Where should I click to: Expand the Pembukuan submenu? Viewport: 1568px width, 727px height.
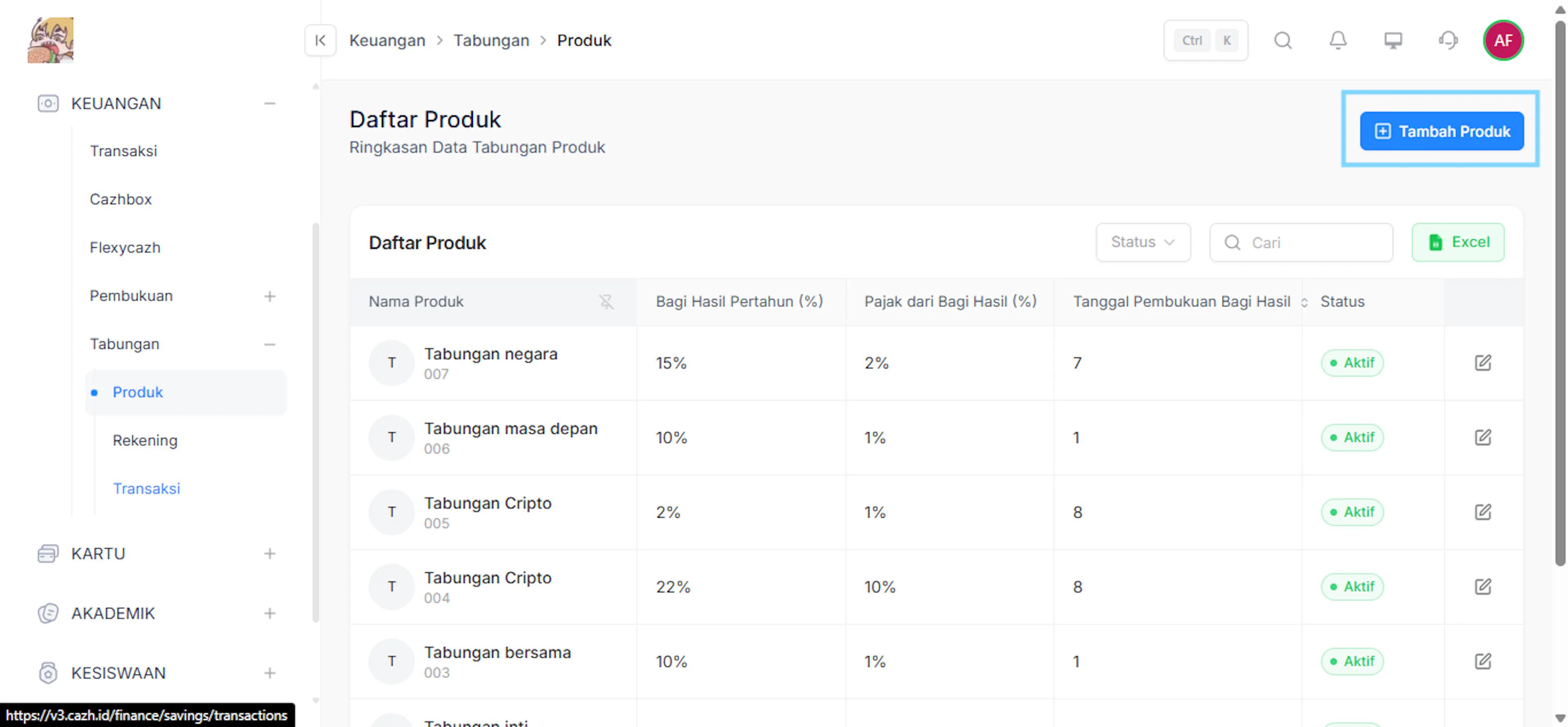click(269, 296)
